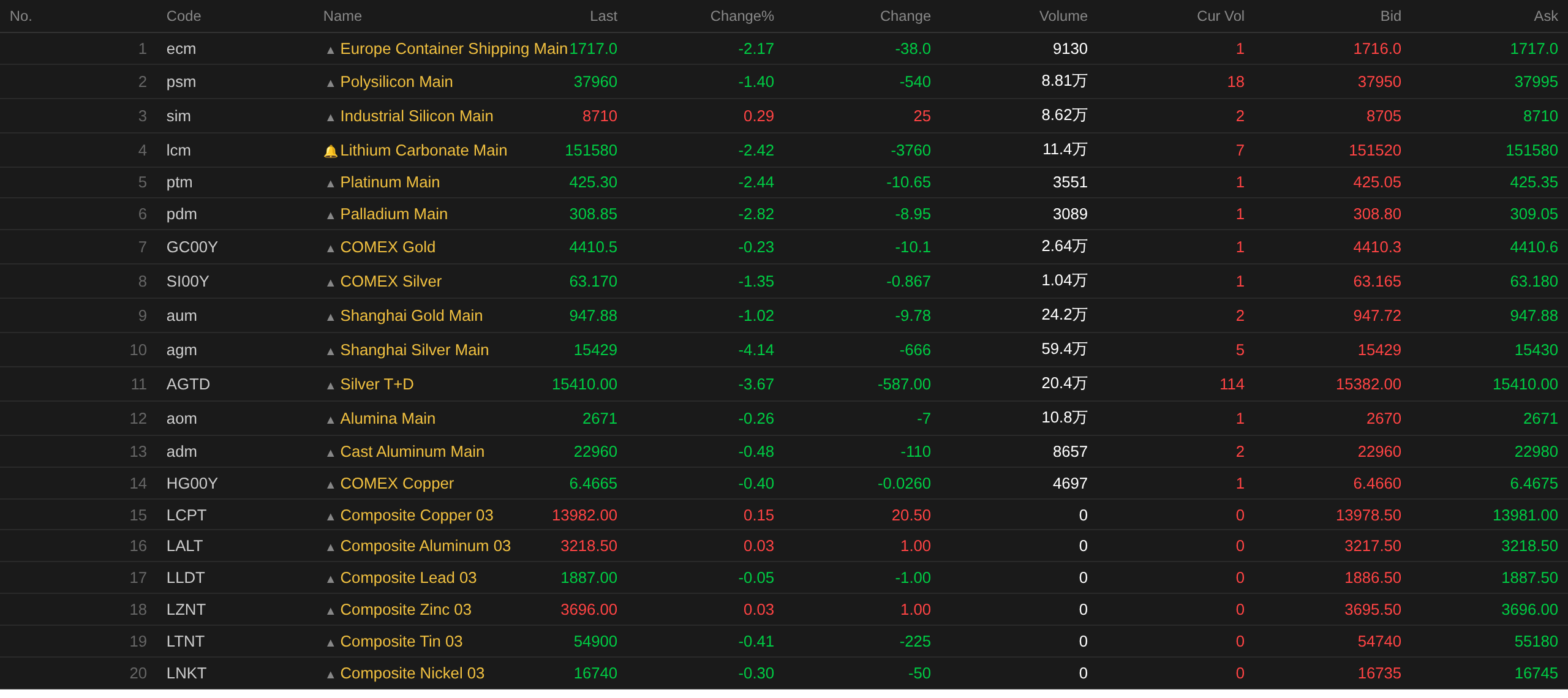This screenshot has width=1568, height=698.
Task: Select the code cell AGTD
Action: click(188, 384)
